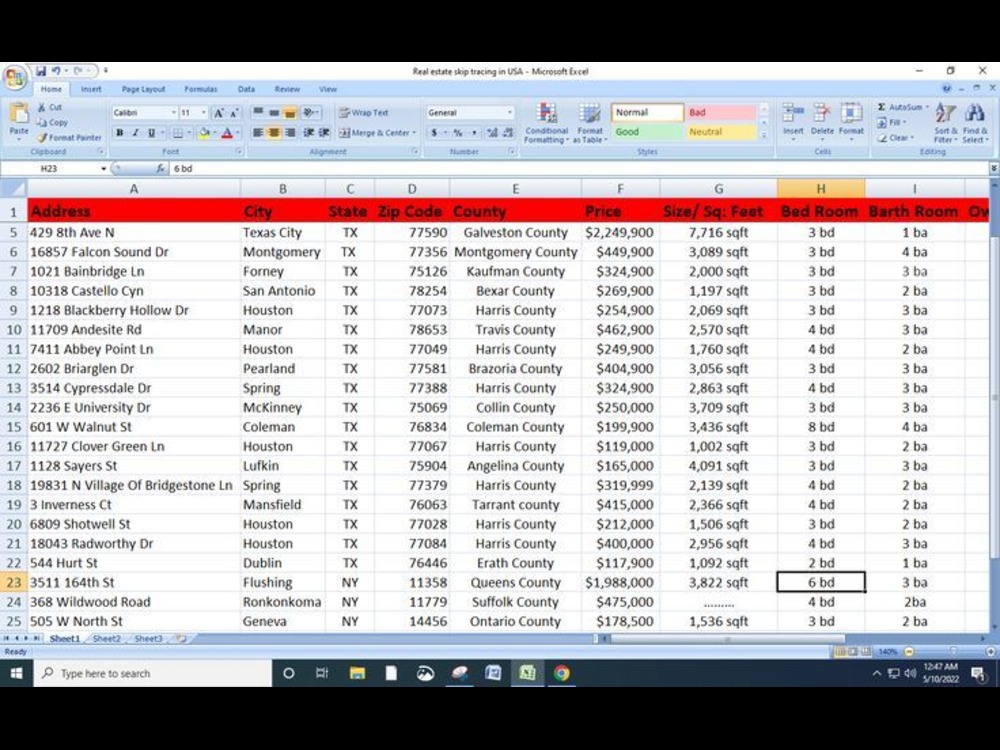Open Microsoft Excel Help
The image size is (1000, 750).
pos(946,89)
